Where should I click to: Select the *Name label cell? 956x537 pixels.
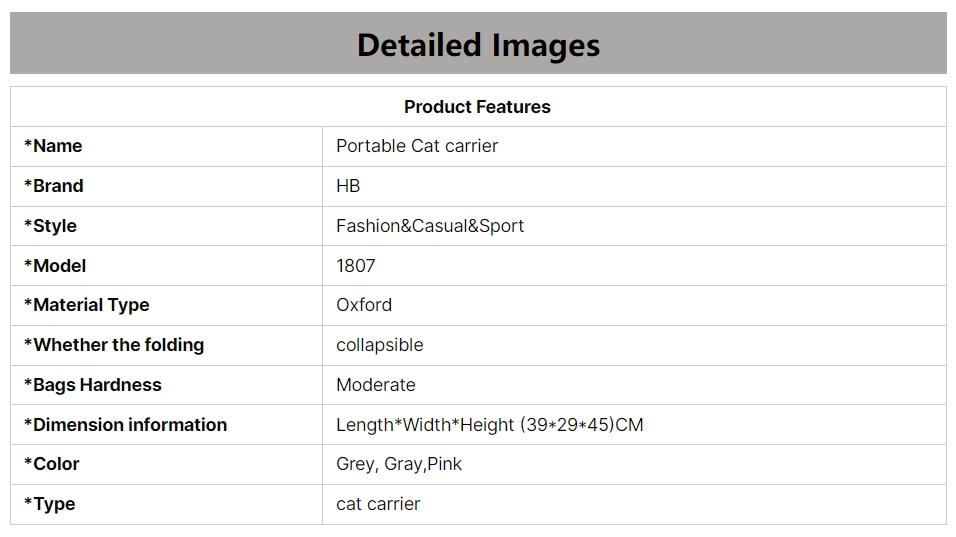166,146
